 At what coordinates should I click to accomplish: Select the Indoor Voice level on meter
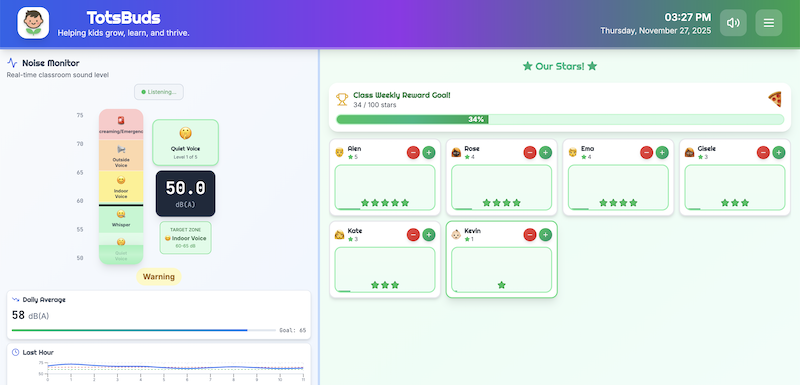coord(121,187)
